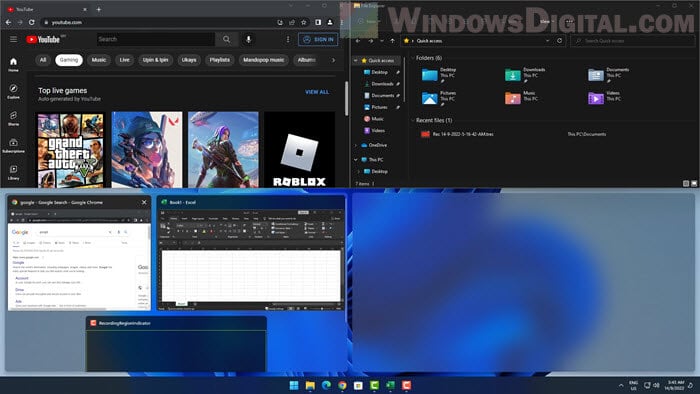
Task: Collapse the Folders (6) group
Action: (413, 58)
